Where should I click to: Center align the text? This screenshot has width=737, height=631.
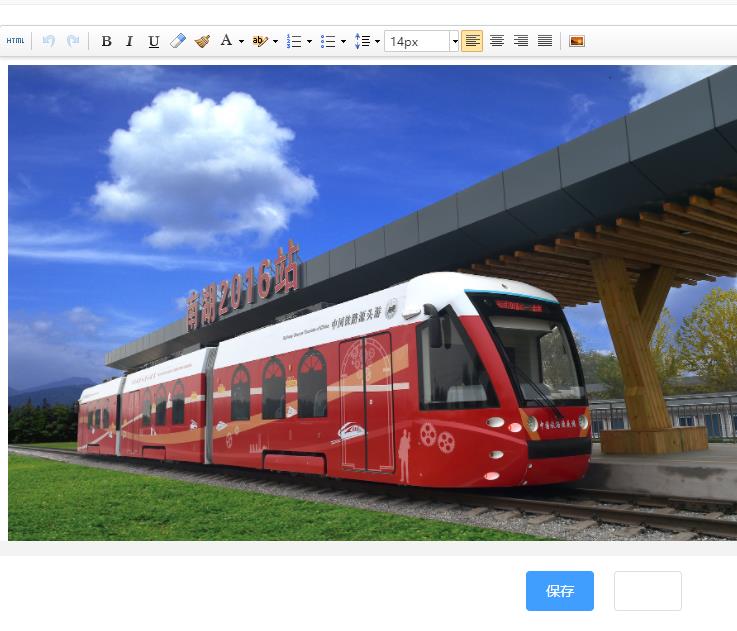click(497, 41)
